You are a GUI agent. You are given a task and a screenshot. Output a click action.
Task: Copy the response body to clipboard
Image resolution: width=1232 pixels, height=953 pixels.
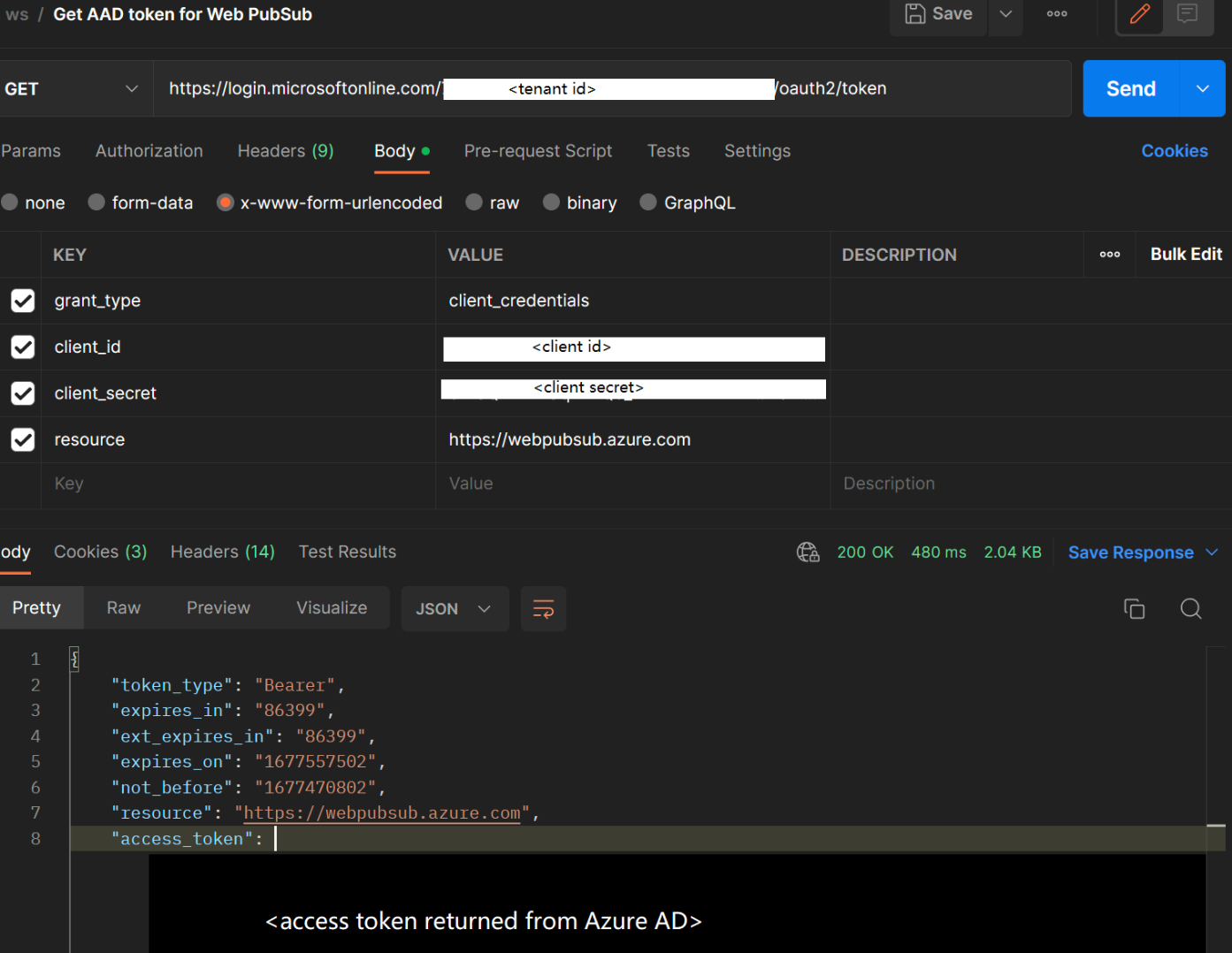1134,608
